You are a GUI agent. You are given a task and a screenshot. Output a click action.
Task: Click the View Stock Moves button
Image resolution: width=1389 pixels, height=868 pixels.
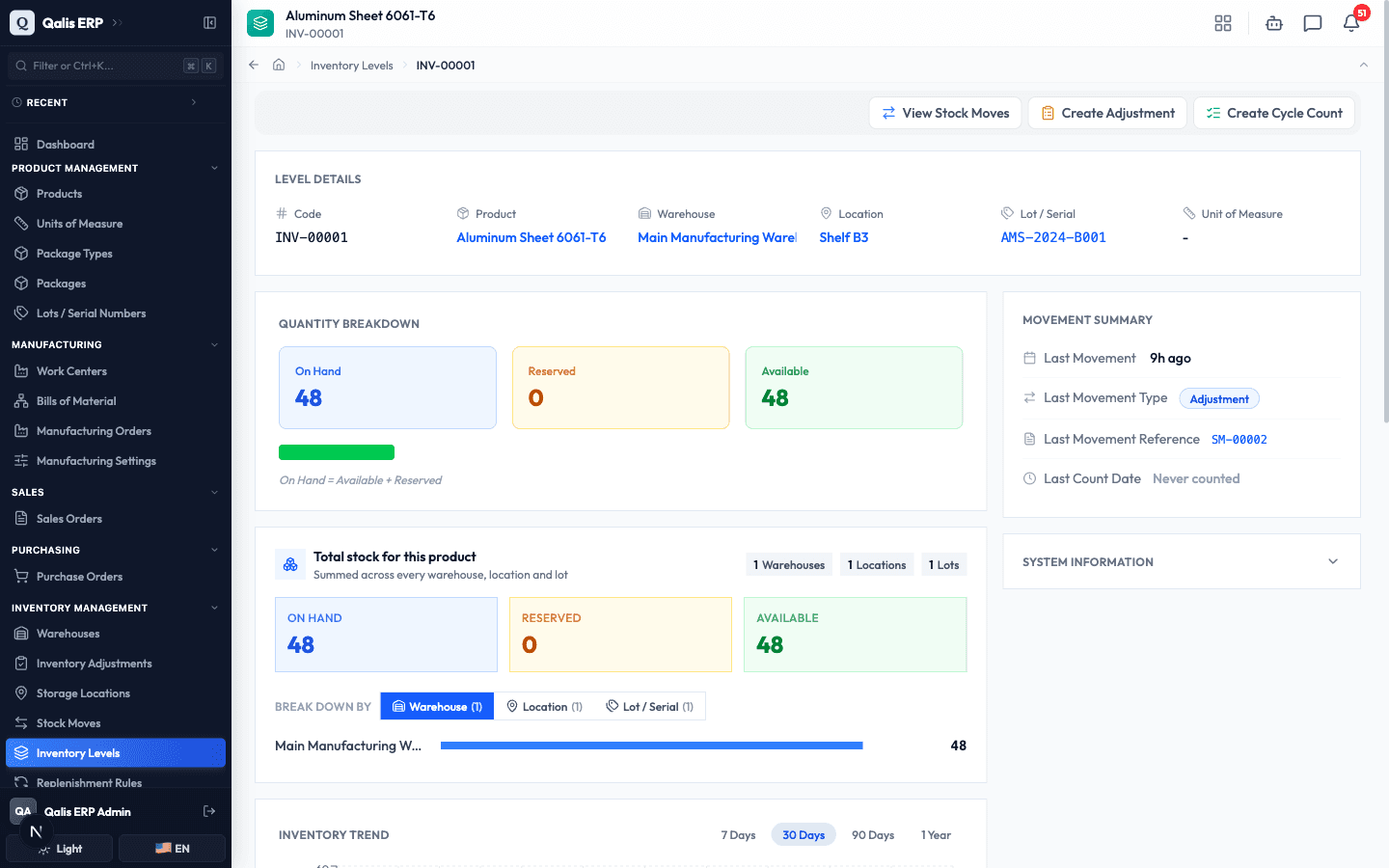pyautogui.click(x=945, y=113)
